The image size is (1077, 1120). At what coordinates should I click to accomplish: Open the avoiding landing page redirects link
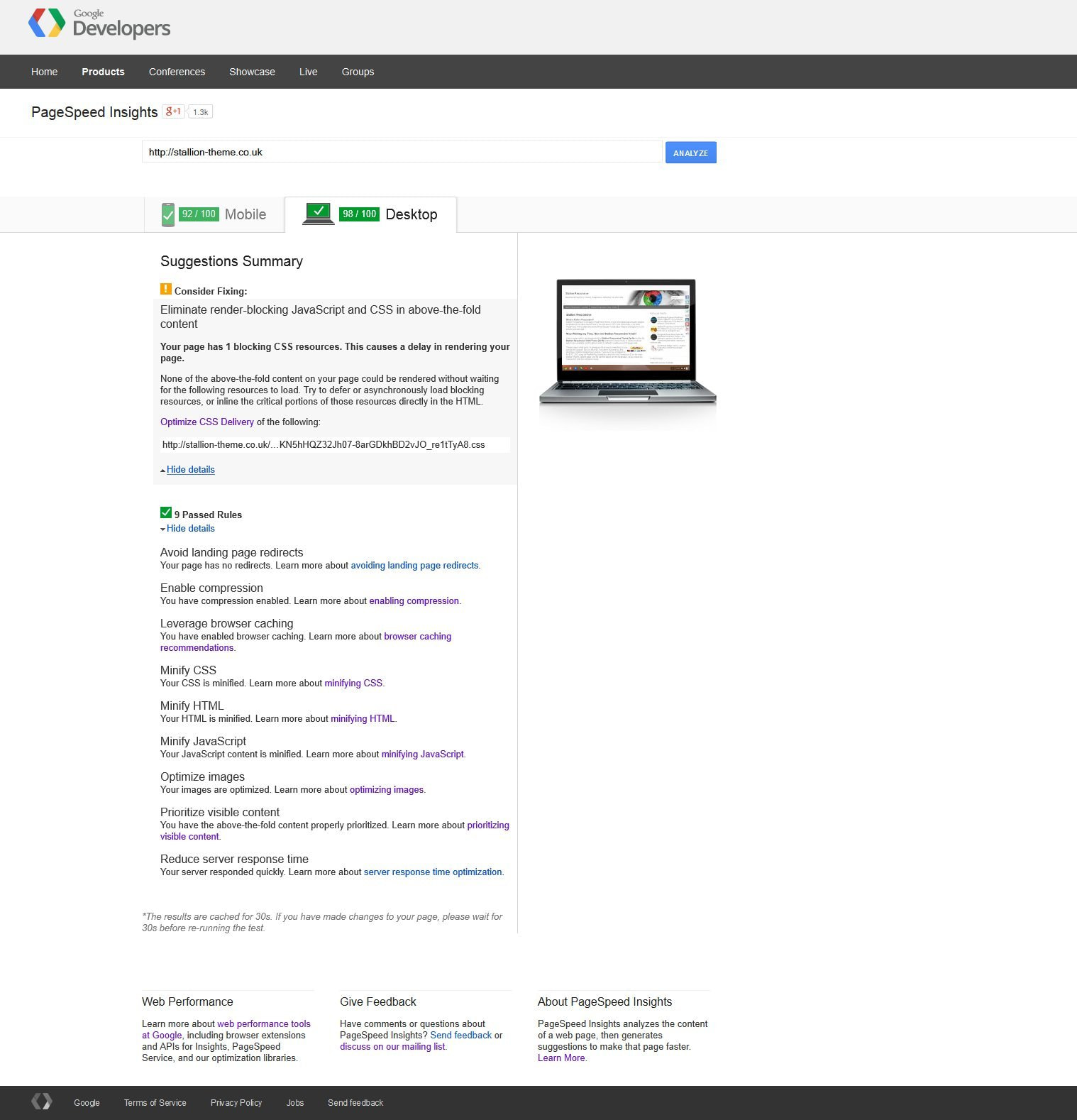pyautogui.click(x=414, y=566)
